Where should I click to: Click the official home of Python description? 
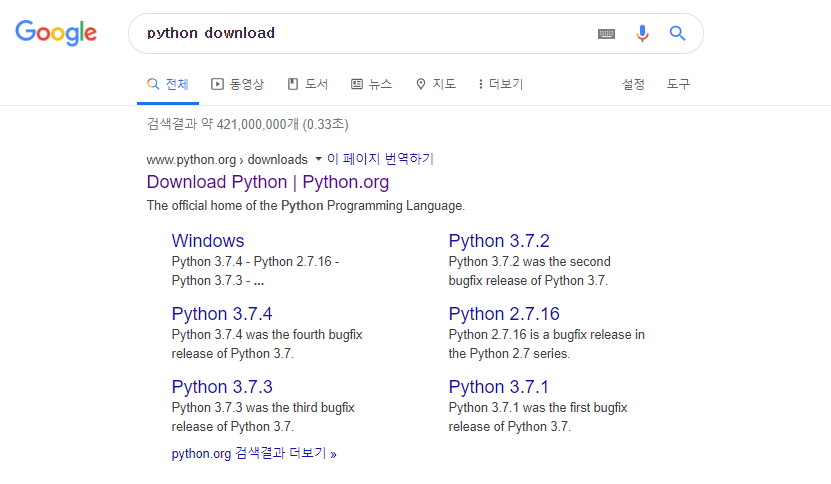[x=306, y=206]
